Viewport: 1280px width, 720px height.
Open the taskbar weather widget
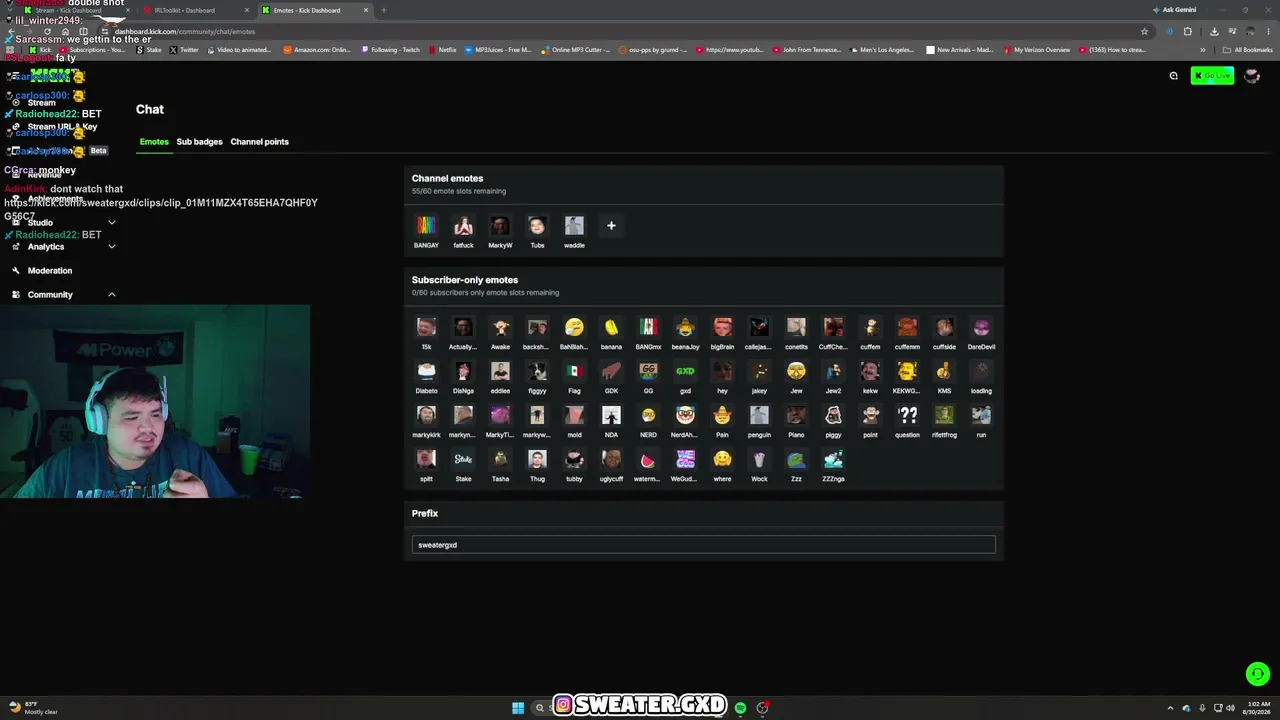point(34,708)
